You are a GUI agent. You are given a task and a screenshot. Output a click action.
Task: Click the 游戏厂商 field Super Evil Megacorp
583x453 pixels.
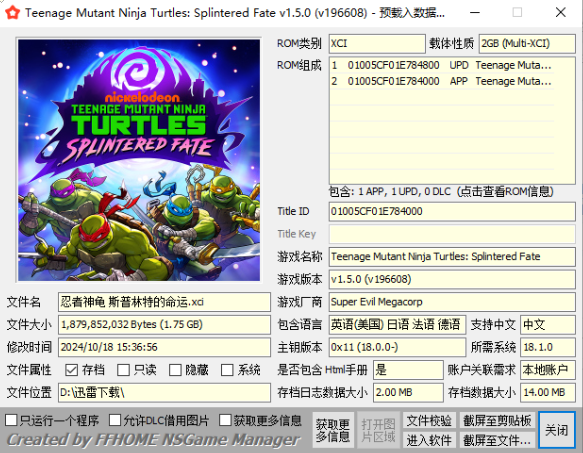[452, 302]
